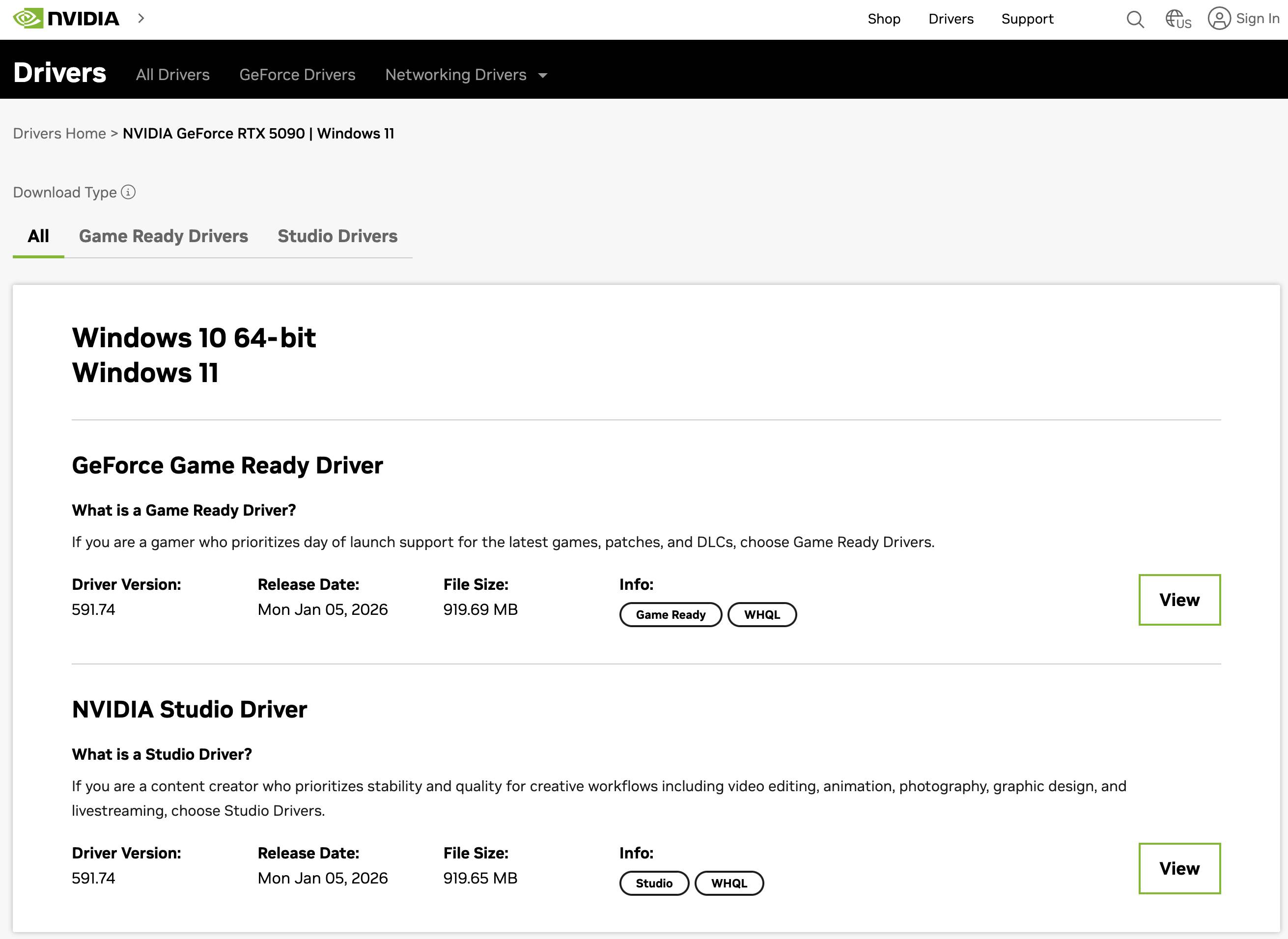The height and width of the screenshot is (939, 1288).
Task: Click the Sign In user icon
Action: click(1219, 19)
